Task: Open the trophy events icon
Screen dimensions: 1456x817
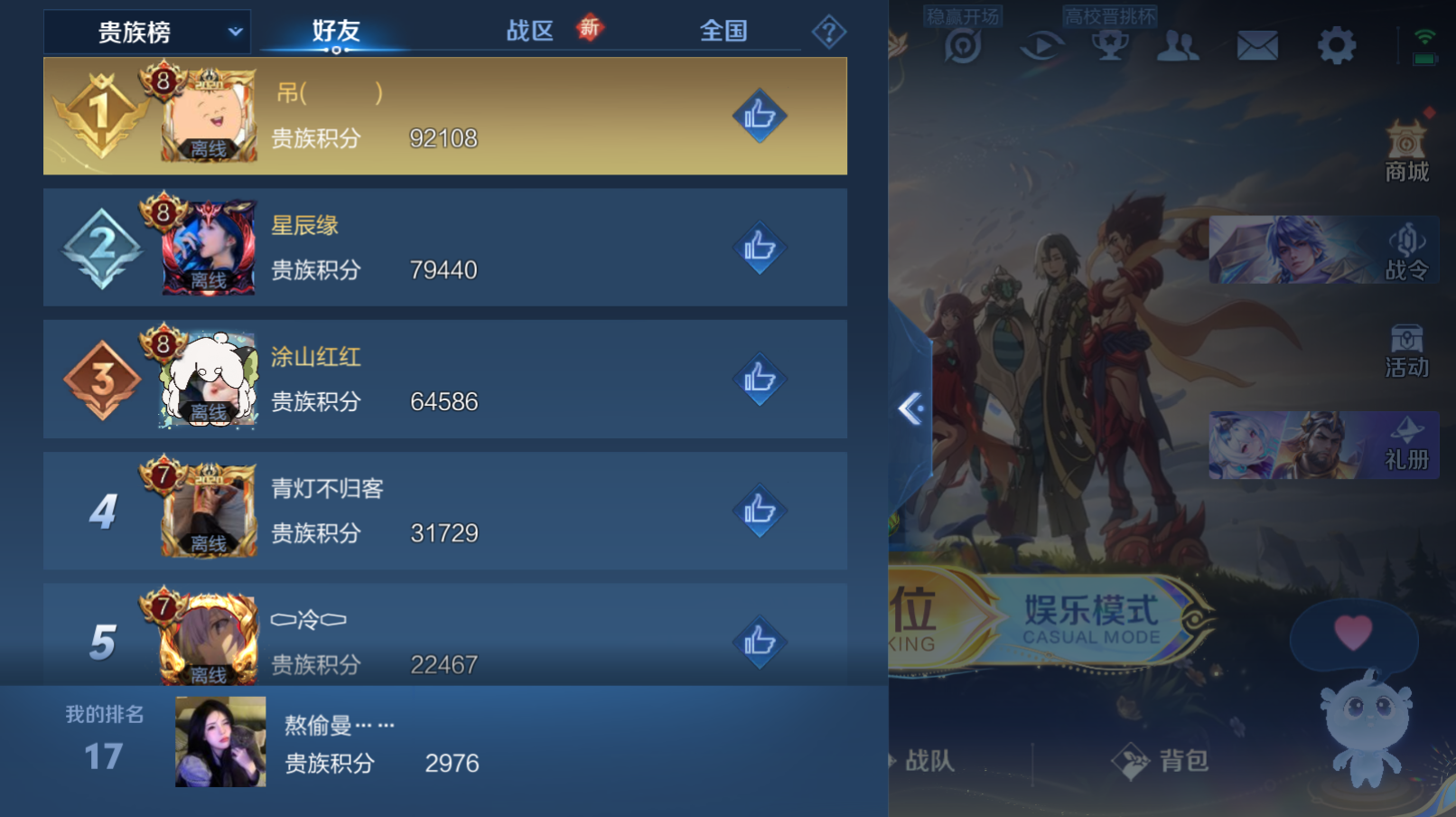Action: pyautogui.click(x=1110, y=45)
